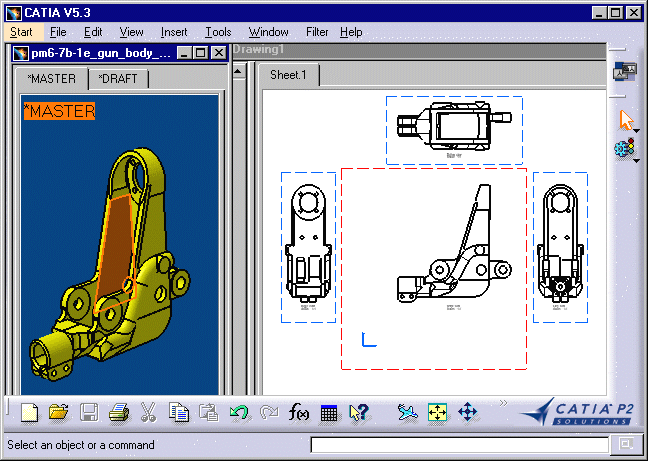Screen dimensions: 648x461
Task: Open the Window menu
Action: (269, 32)
